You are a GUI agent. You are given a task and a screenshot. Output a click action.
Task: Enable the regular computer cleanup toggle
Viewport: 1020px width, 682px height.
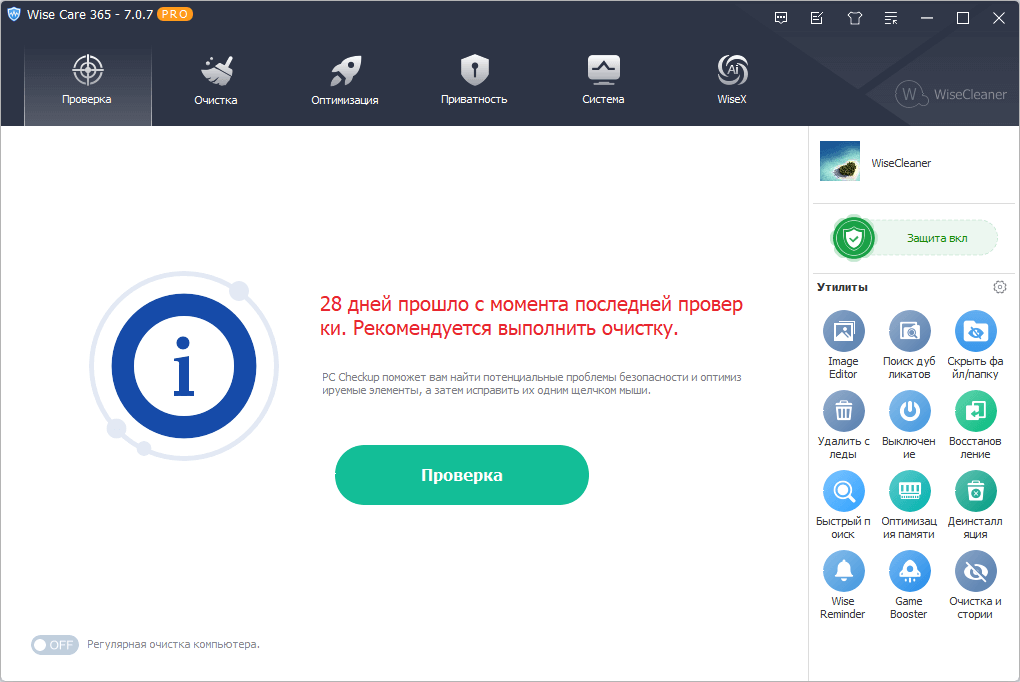(x=54, y=644)
